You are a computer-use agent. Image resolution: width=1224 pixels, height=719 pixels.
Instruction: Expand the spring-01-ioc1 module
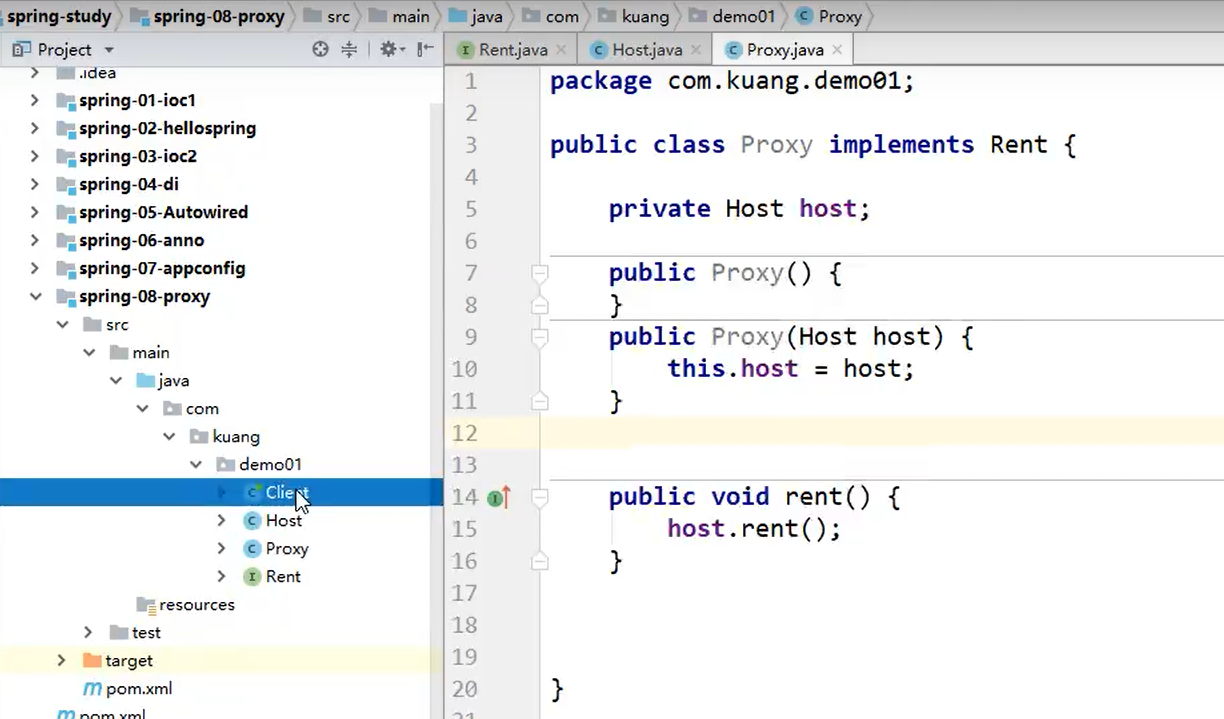tap(35, 100)
